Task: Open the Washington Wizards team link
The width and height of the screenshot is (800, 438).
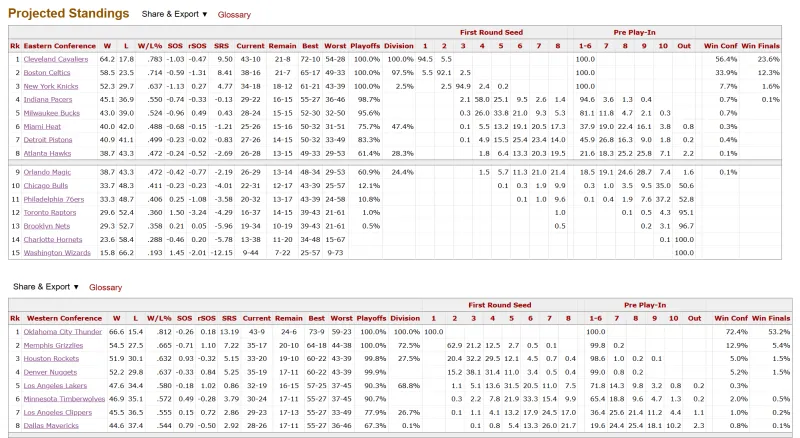Action: [x=57, y=253]
